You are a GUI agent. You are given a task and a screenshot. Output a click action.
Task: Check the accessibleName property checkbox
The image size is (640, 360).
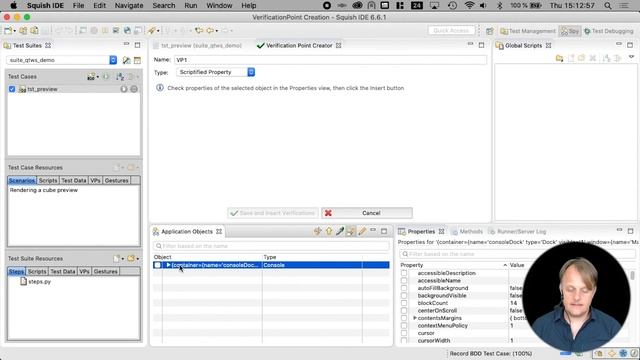404,281
